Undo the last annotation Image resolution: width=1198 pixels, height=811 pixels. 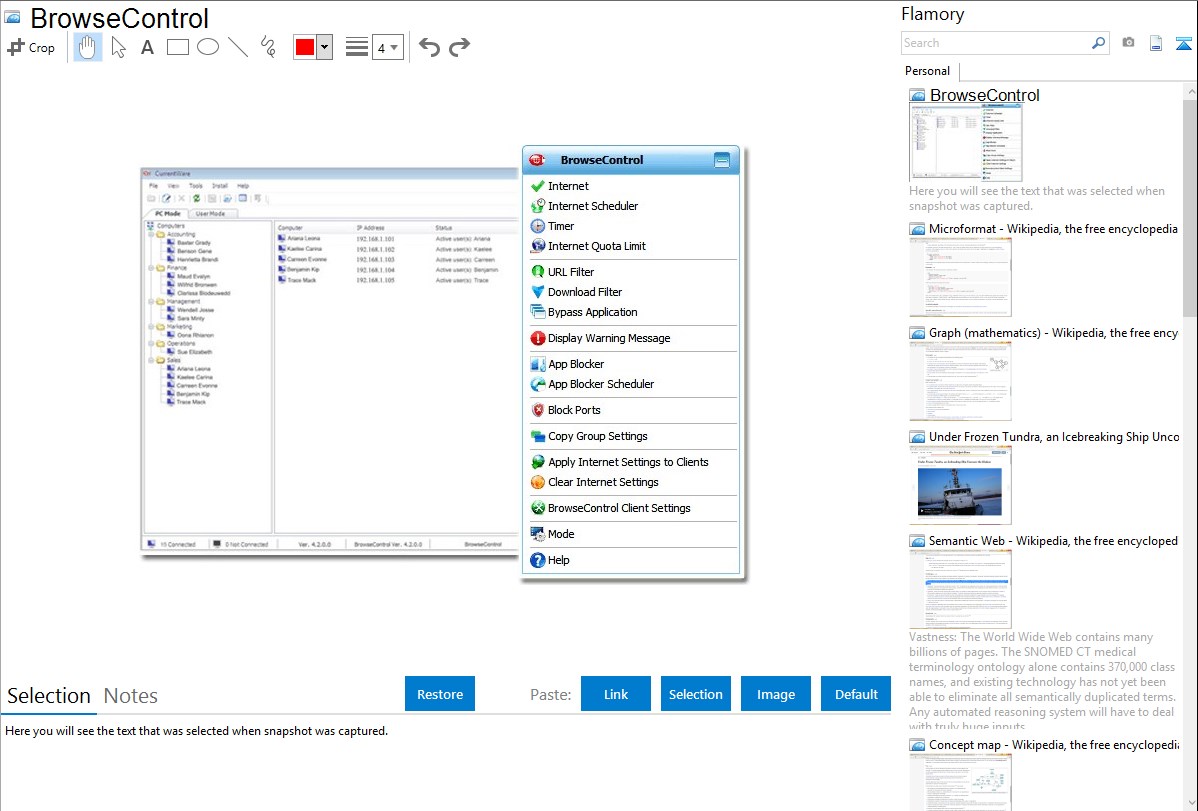click(429, 47)
